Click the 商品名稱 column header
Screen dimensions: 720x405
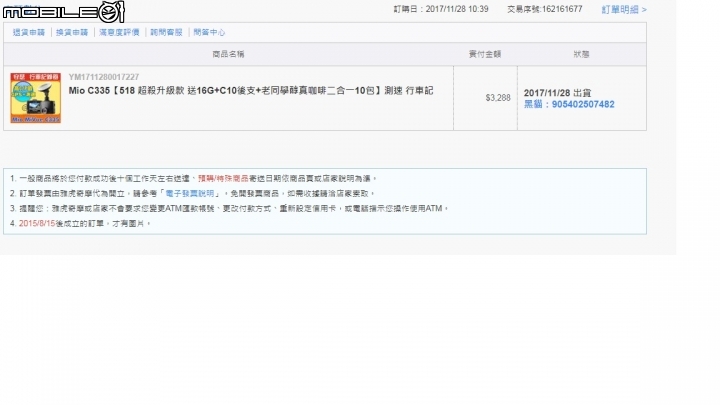pos(228,54)
